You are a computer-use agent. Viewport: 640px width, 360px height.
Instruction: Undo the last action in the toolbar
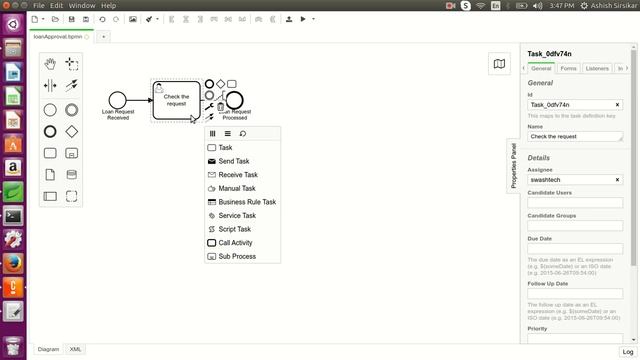[102, 19]
